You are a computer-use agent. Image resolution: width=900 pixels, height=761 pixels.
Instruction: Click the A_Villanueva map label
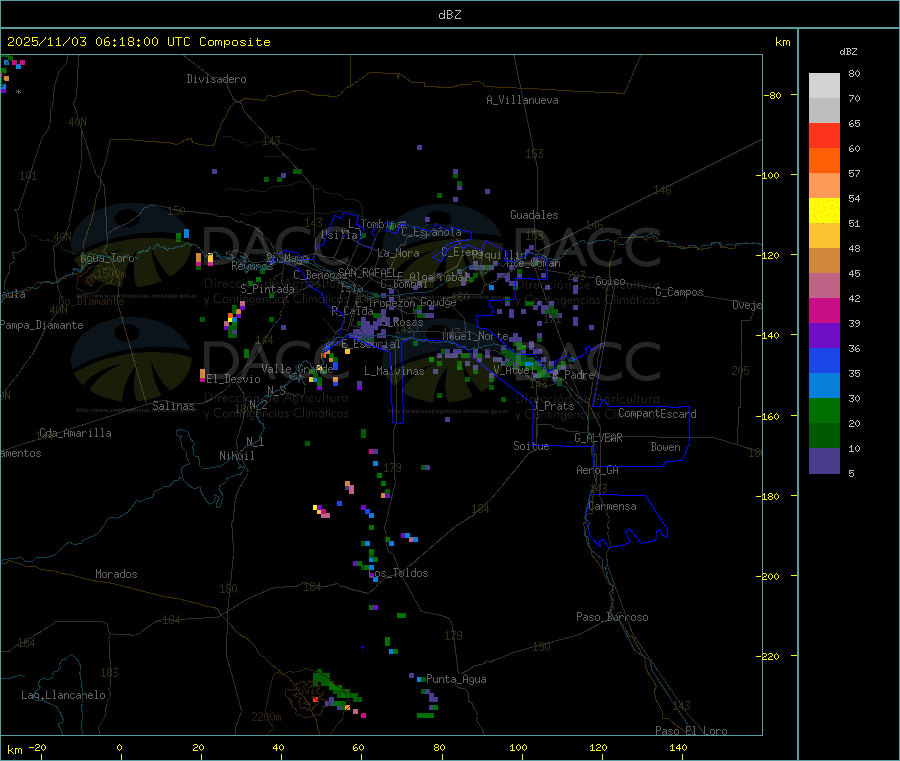tap(522, 100)
